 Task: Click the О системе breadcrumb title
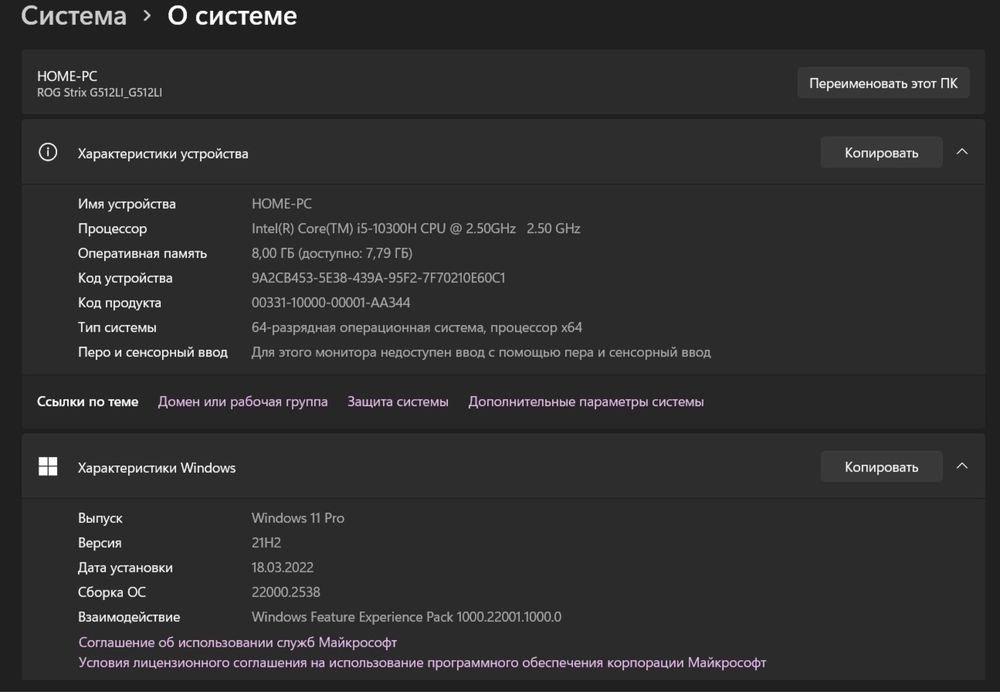click(x=232, y=16)
